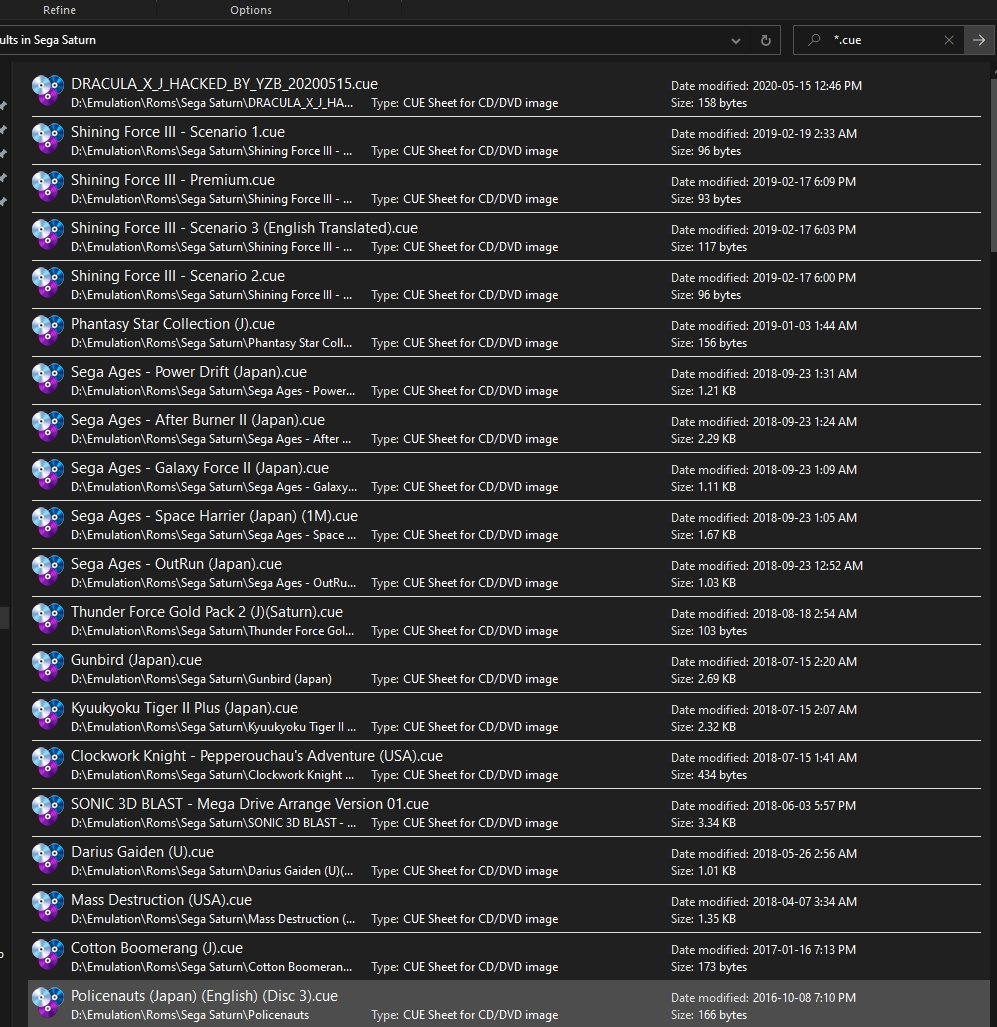
Task: Select Clockwork Knight - Pepperouchau's Adventure (USA).cue
Action: point(257,756)
